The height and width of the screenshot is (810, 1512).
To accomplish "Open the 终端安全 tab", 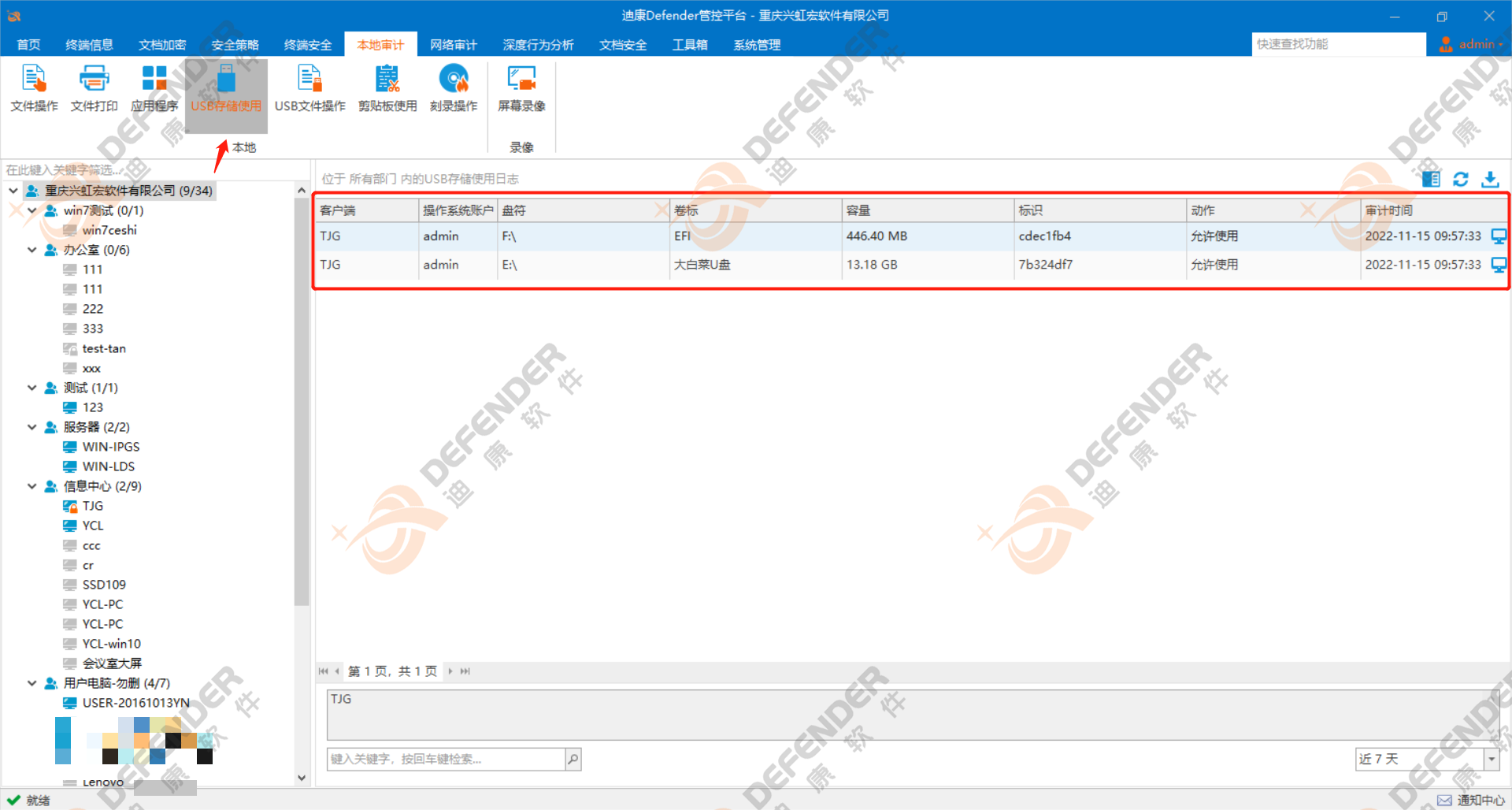I will [308, 45].
